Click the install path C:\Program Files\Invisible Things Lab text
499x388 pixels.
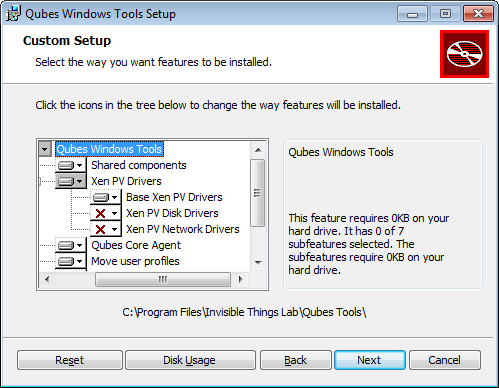point(244,312)
